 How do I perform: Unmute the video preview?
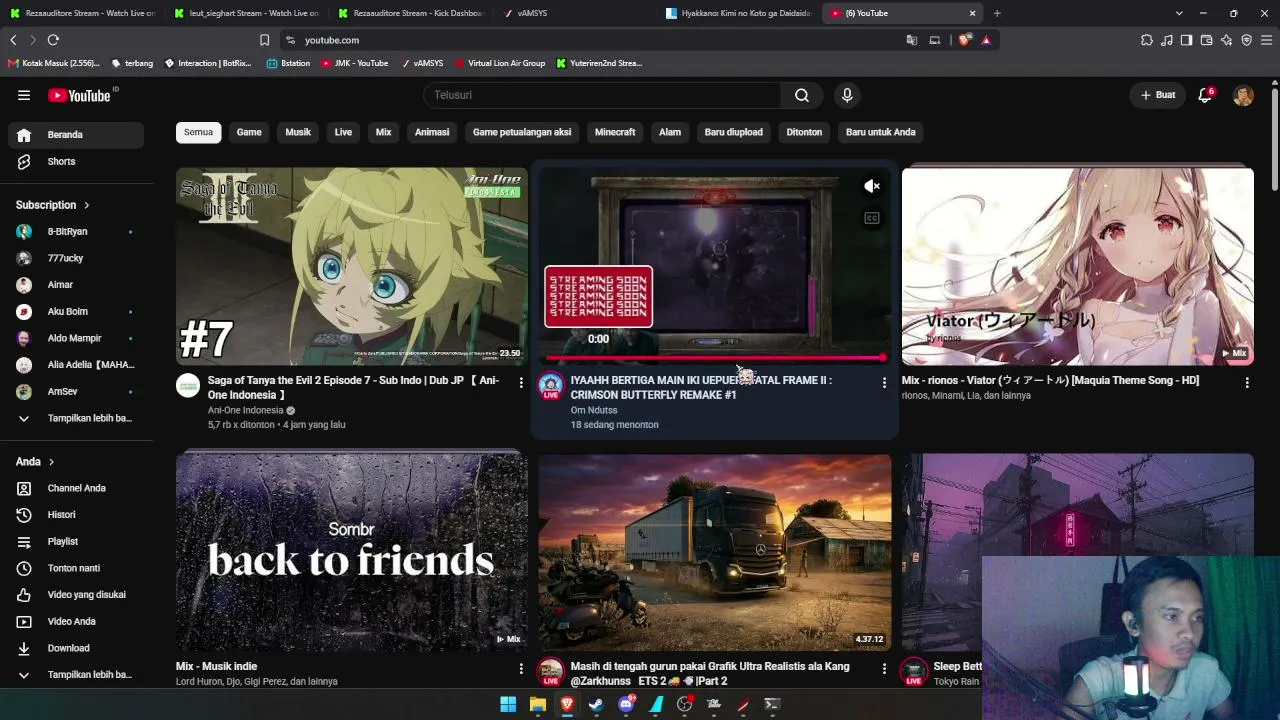[x=872, y=186]
